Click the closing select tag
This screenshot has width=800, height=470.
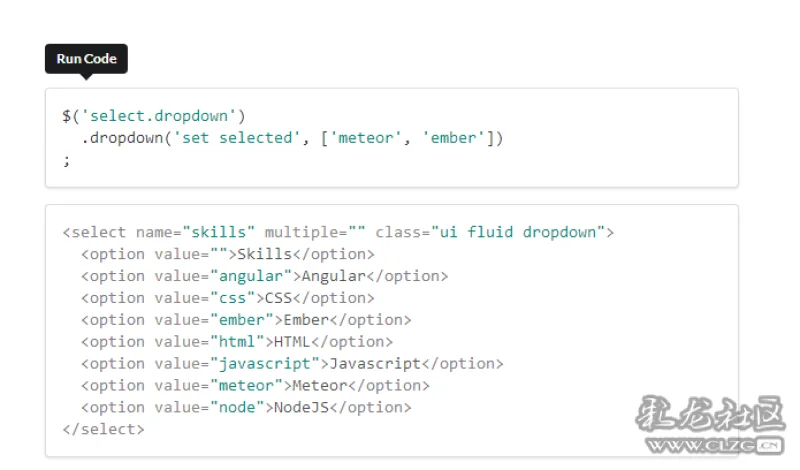104,430
